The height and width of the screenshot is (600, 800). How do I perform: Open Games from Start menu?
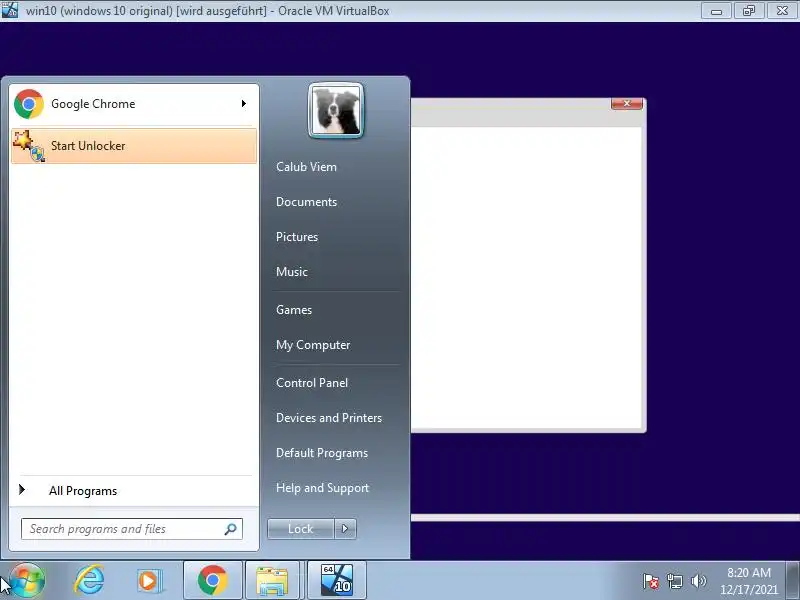coord(294,310)
